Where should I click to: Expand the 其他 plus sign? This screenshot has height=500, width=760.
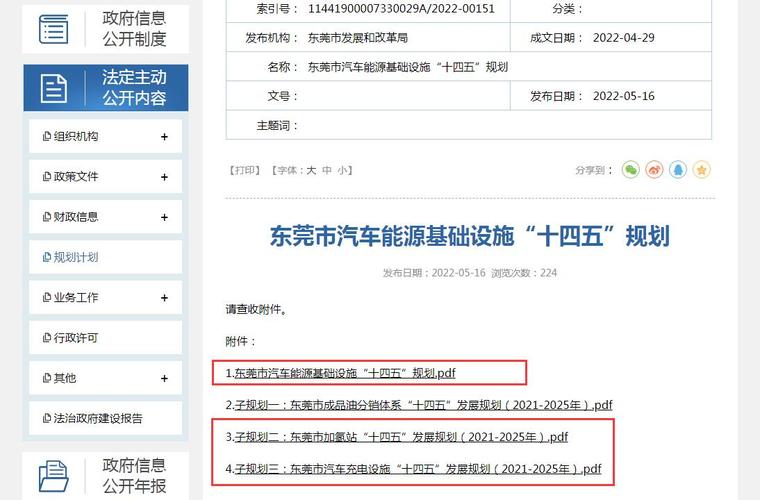pos(164,378)
